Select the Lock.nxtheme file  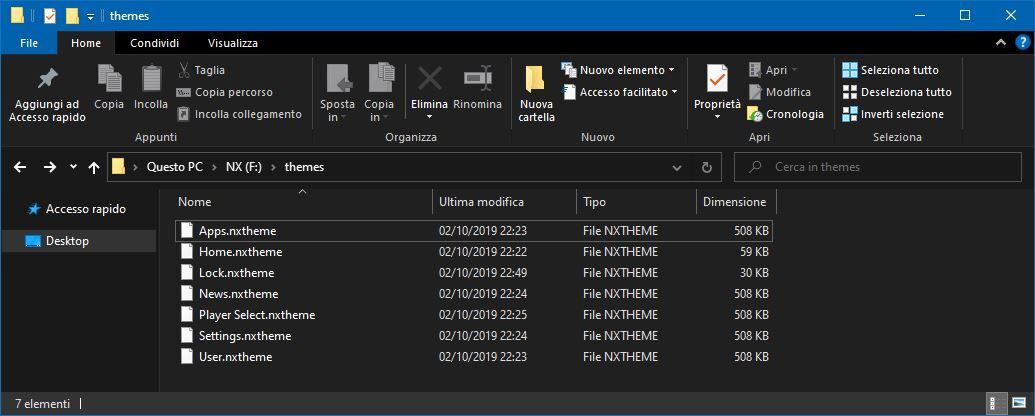point(236,273)
